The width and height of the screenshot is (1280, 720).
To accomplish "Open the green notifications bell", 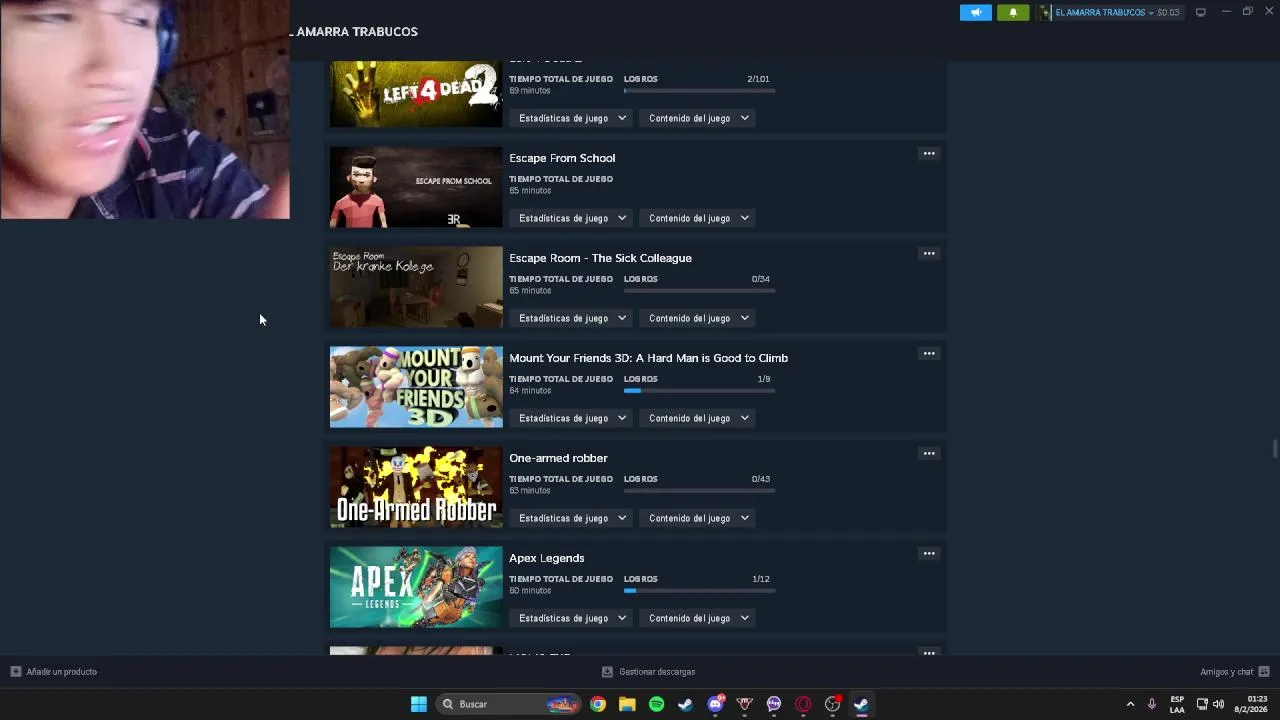I will click(1013, 12).
